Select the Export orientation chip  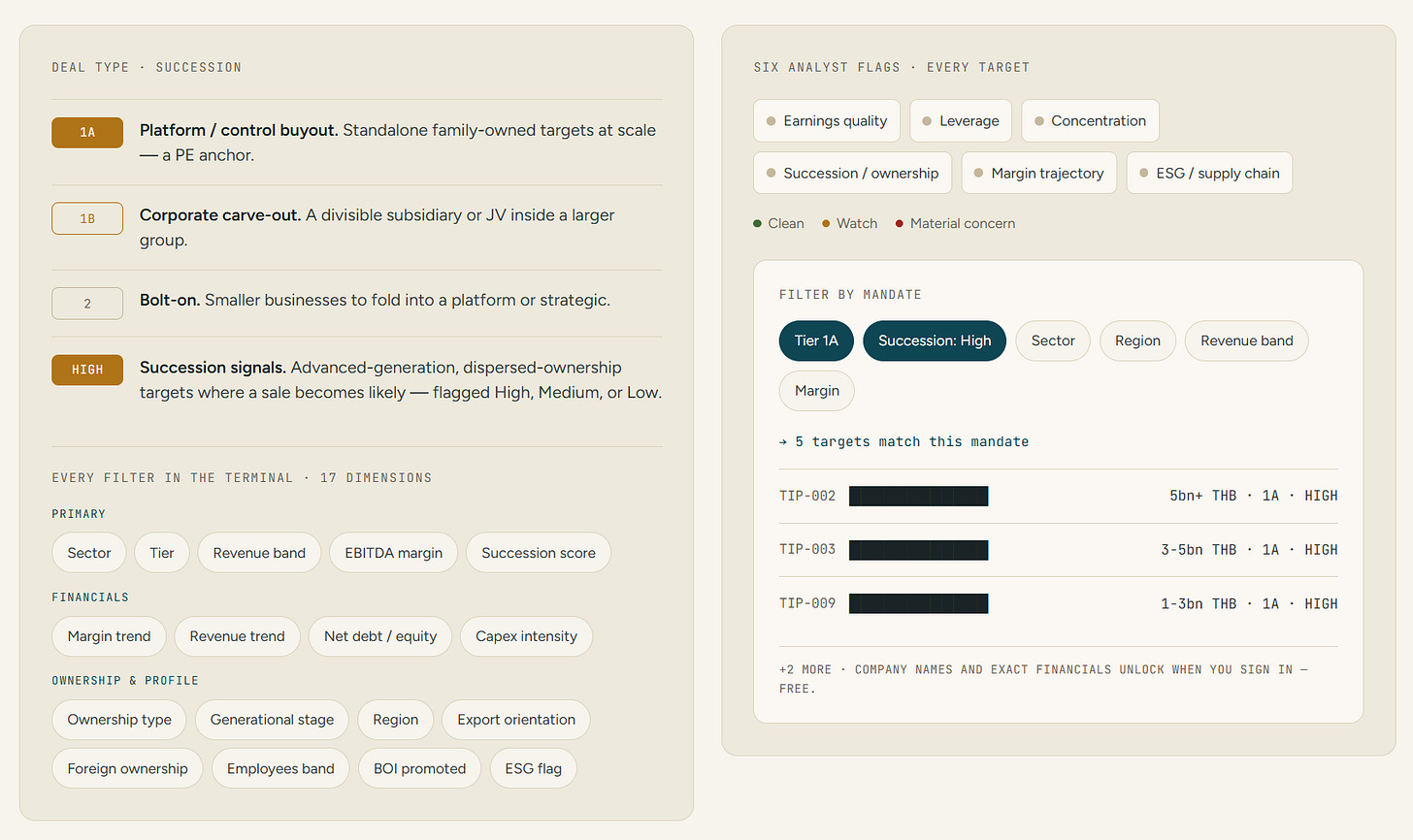pyautogui.click(x=516, y=720)
